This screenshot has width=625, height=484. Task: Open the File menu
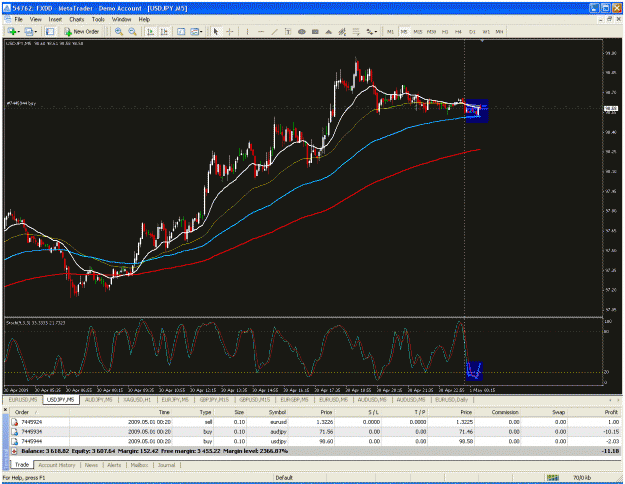18,19
